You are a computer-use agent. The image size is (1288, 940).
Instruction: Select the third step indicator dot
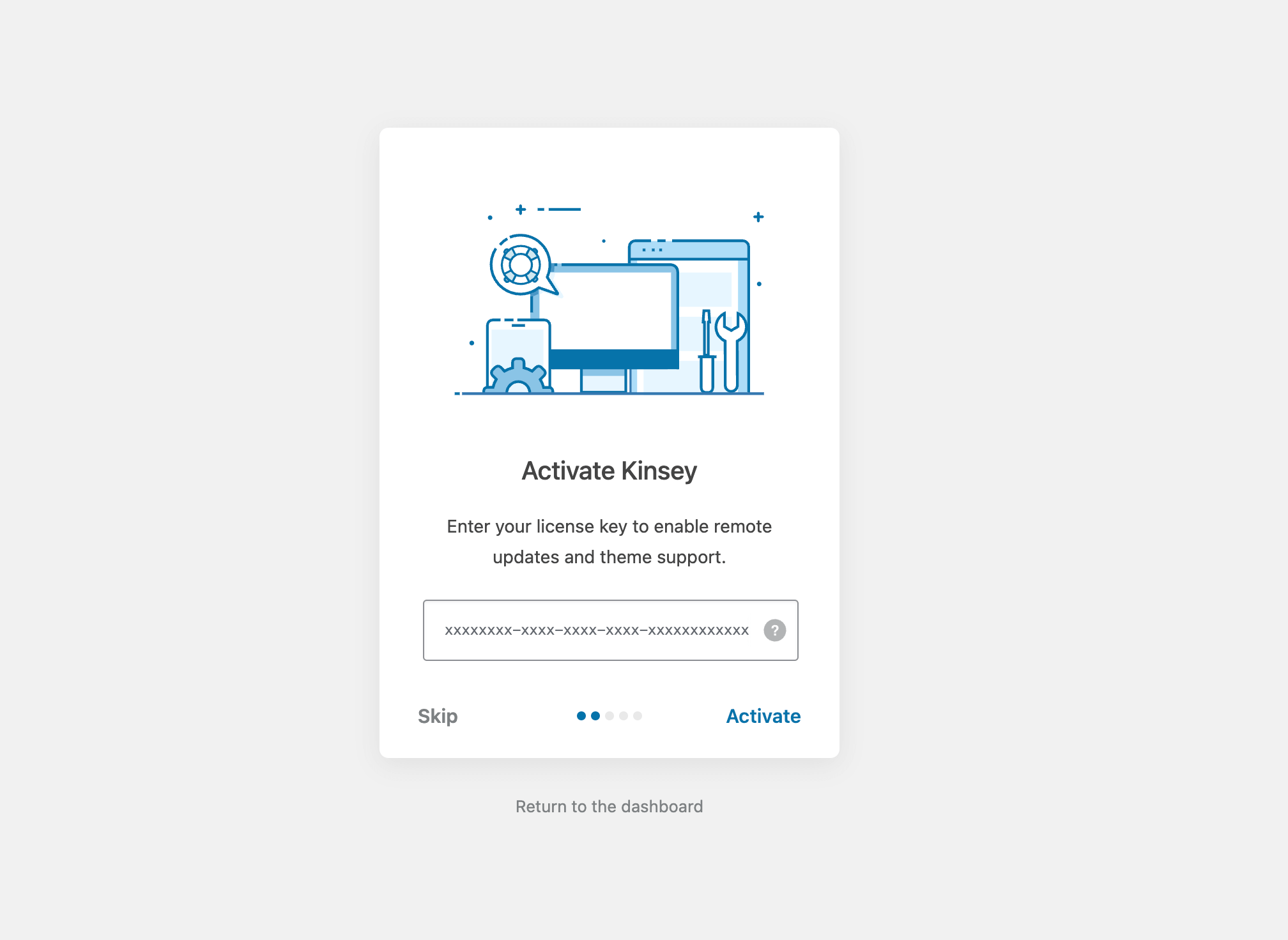coord(609,716)
